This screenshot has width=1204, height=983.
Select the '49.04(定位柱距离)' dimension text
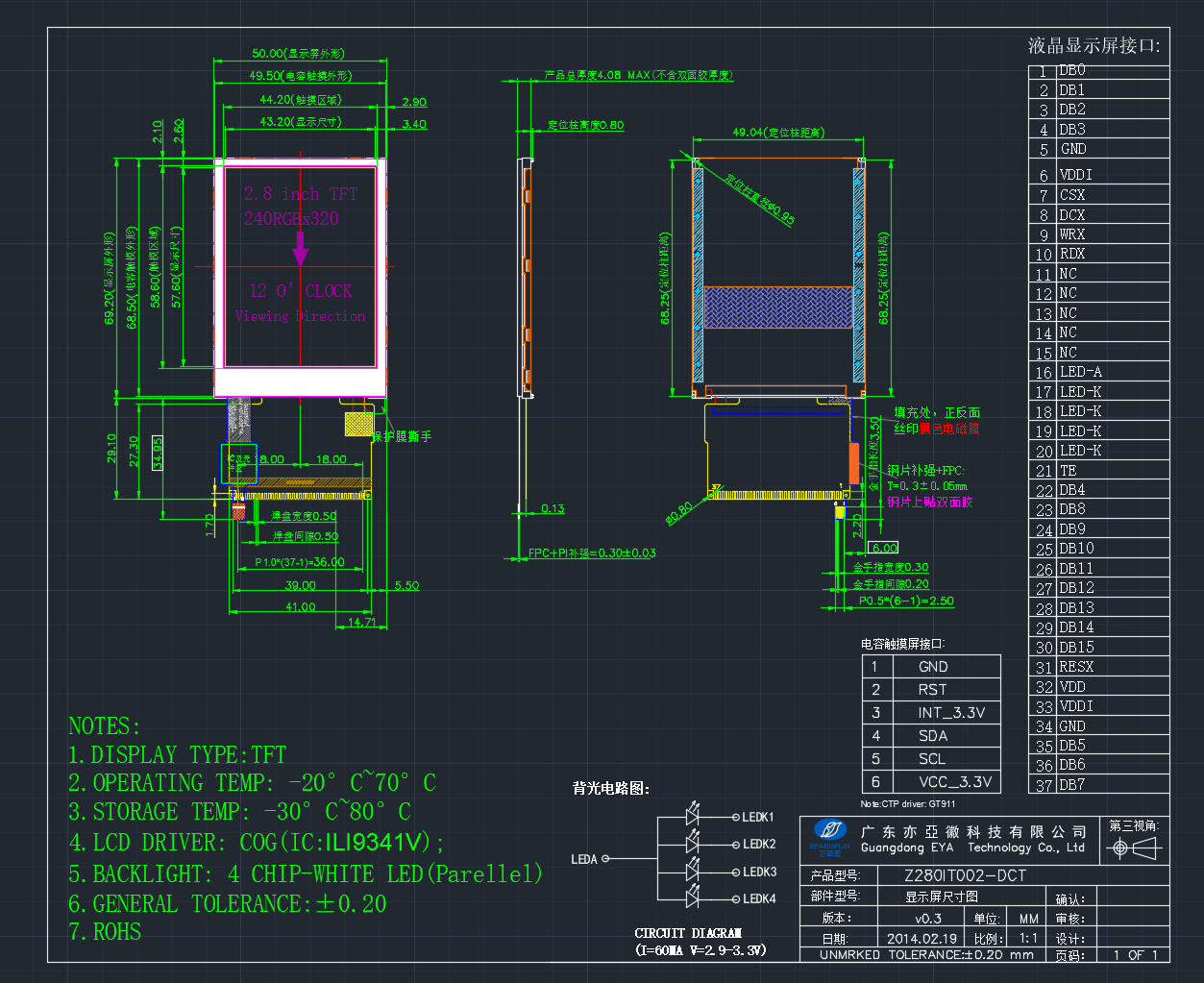(x=778, y=133)
